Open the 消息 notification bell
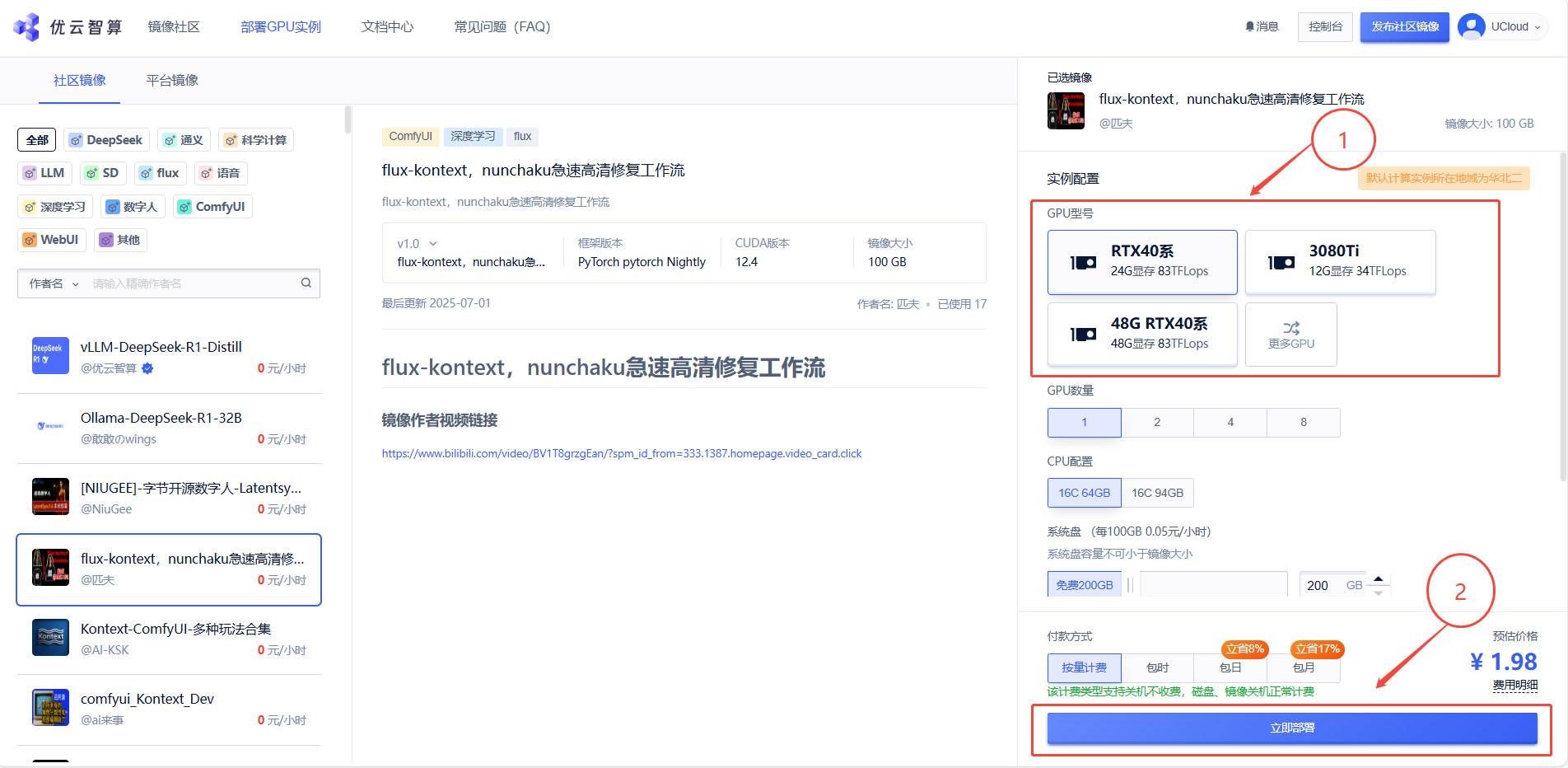Viewport: 1568px width, 768px height. [x=1262, y=27]
